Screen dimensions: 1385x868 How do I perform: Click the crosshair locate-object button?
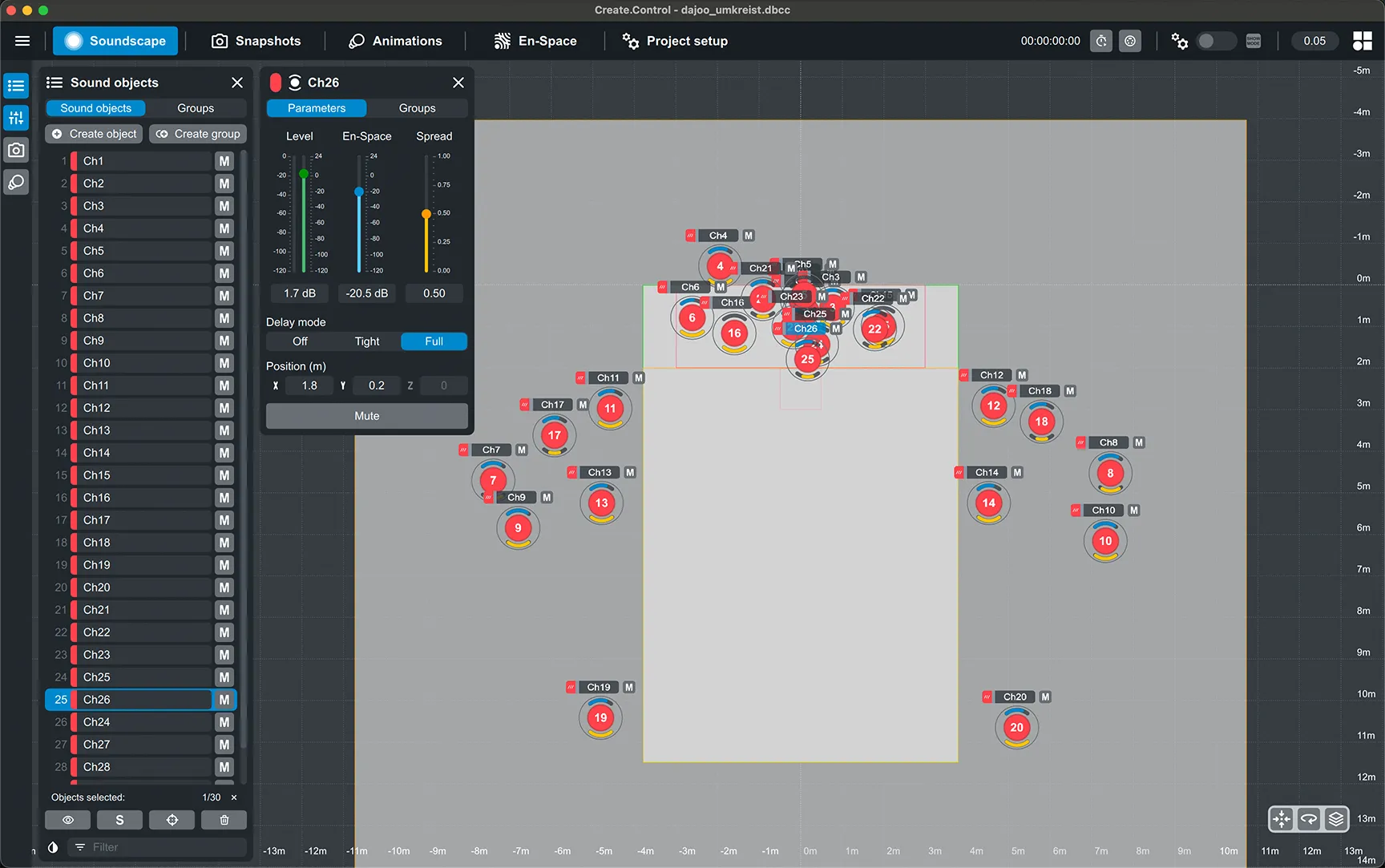tap(172, 820)
